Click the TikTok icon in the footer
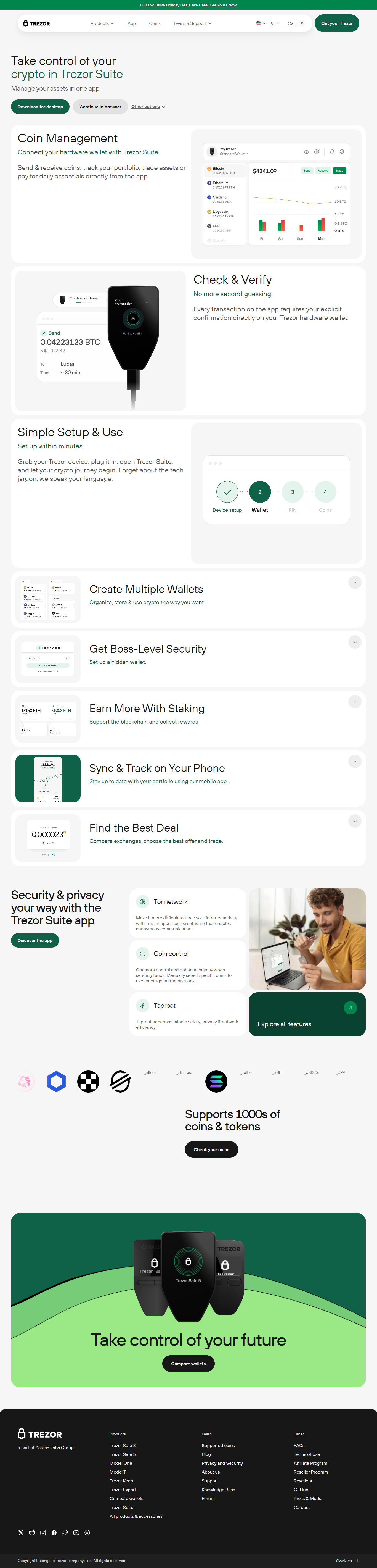The height and width of the screenshot is (1568, 377). tap(65, 1533)
